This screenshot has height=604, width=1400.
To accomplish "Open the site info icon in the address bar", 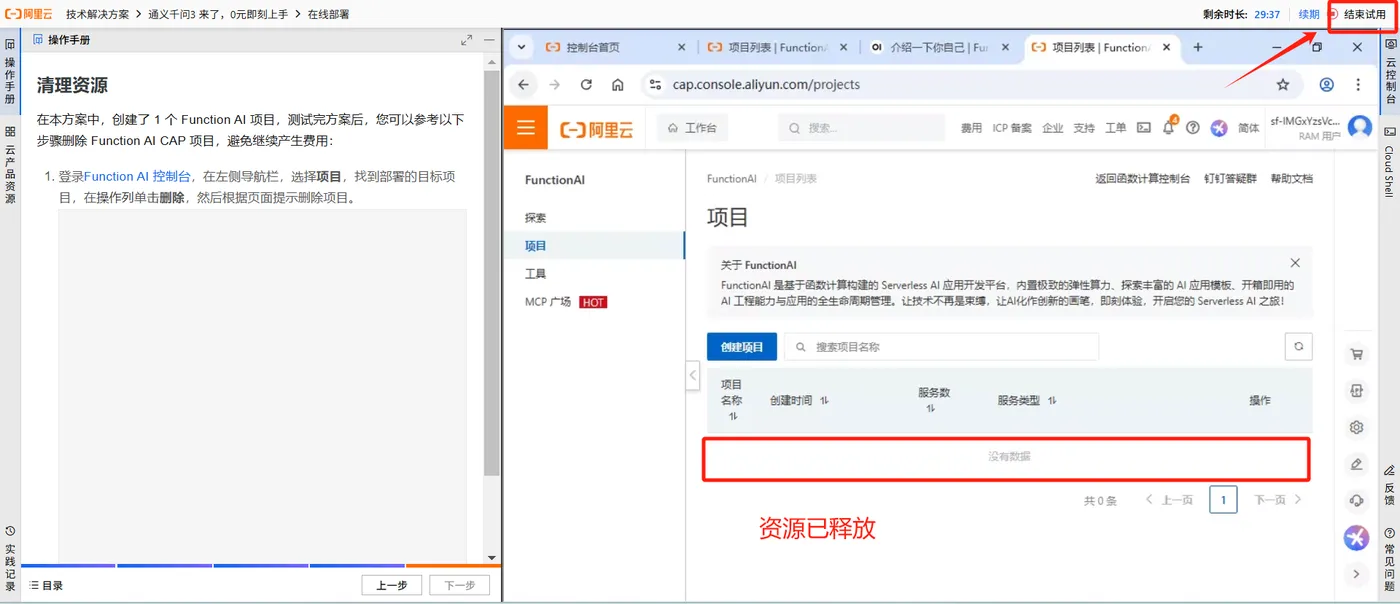I will [x=654, y=85].
